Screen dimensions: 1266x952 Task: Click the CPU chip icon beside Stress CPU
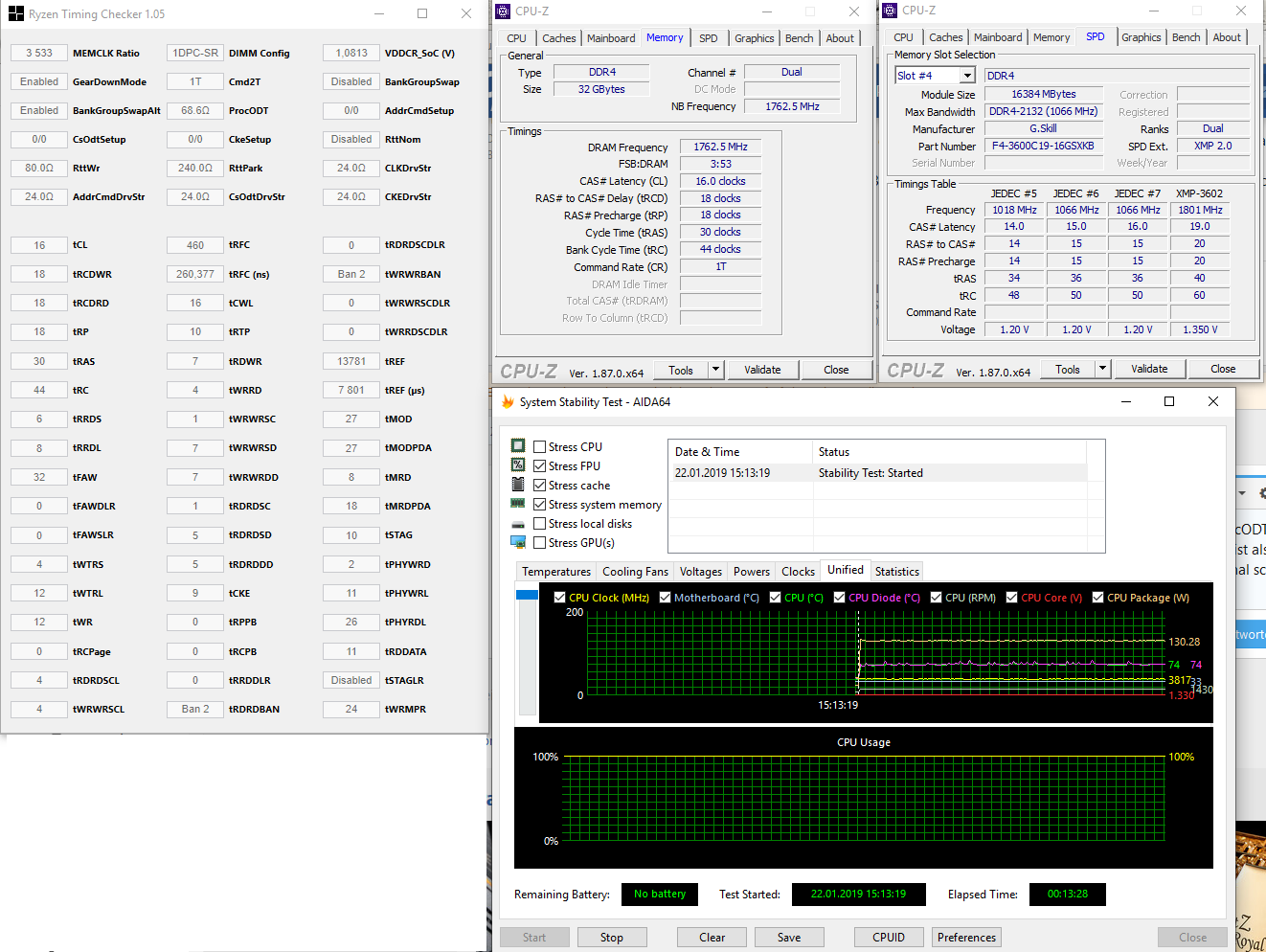tap(518, 446)
